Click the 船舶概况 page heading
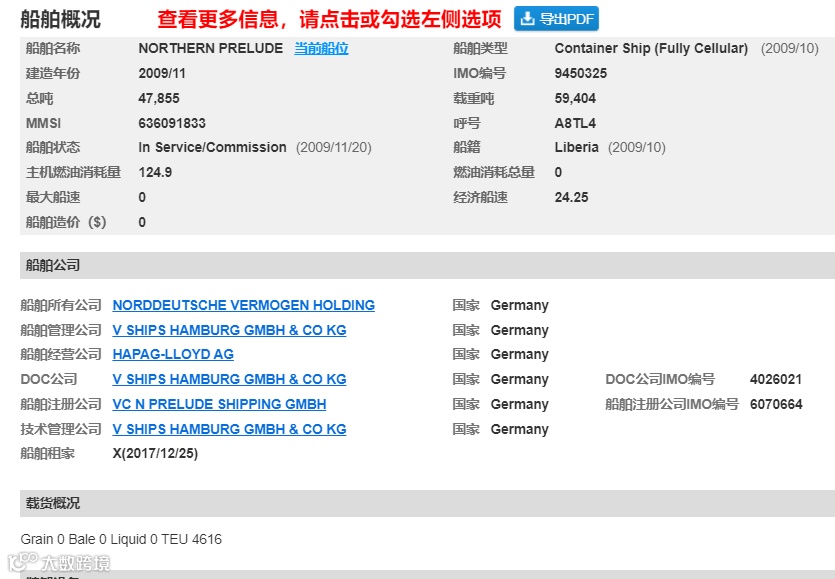The image size is (835, 579). tap(60, 19)
